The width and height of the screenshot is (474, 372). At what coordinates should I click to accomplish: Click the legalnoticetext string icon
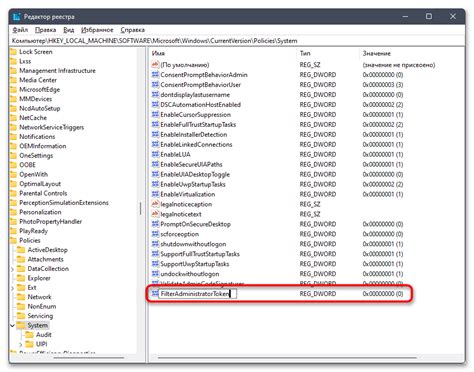pyautogui.click(x=155, y=214)
